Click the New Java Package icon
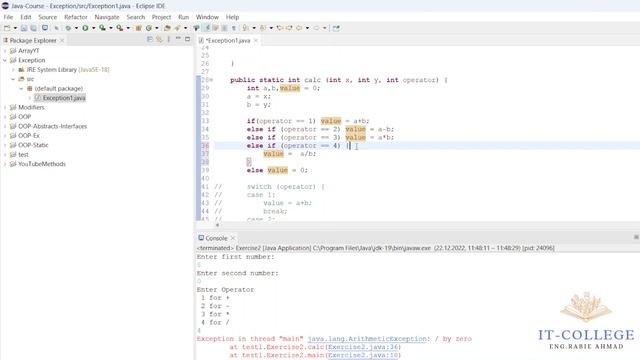Viewport: 640px width, 360px height. [x=138, y=28]
